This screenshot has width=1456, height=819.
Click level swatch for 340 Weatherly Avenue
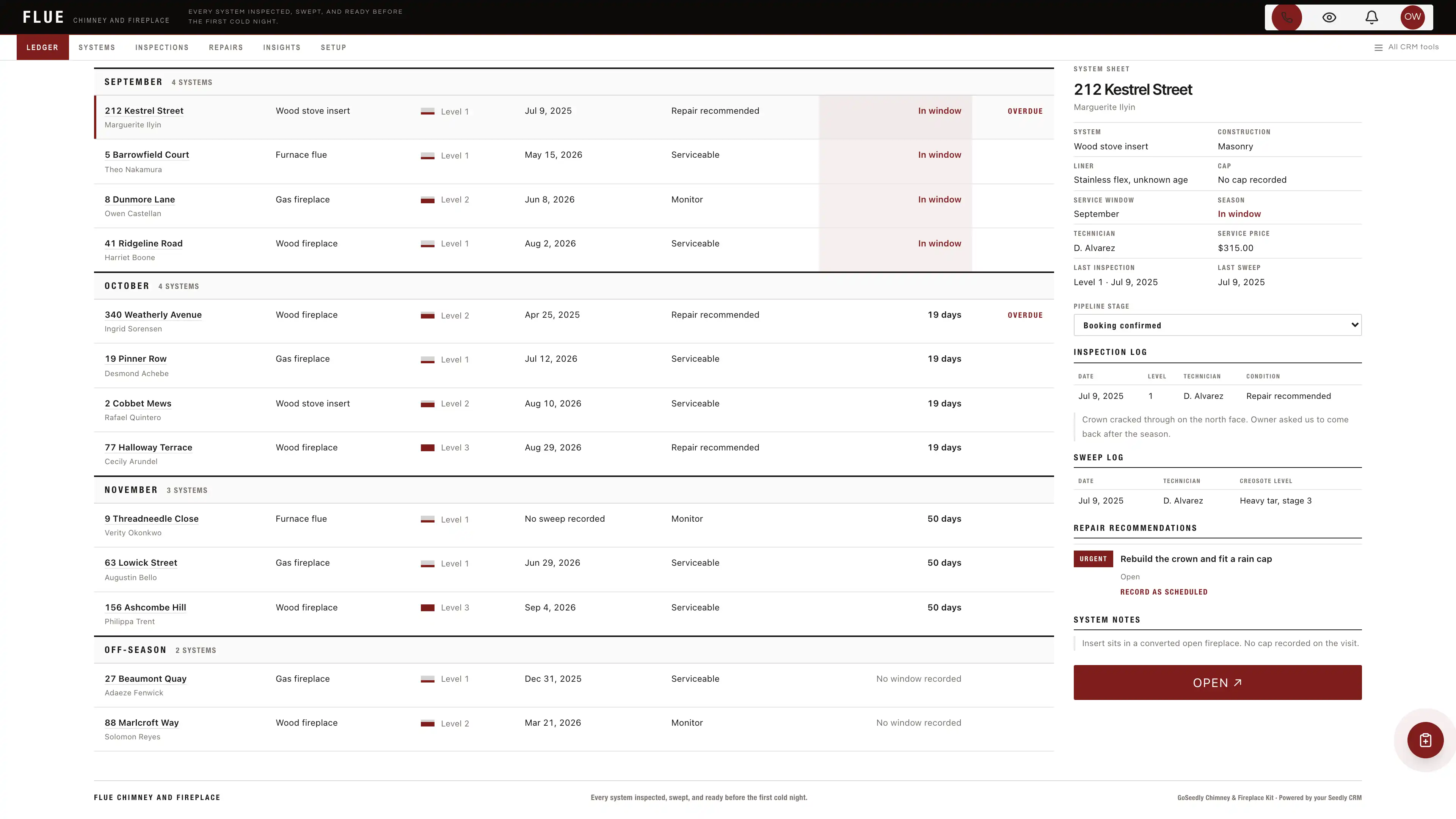[x=427, y=315]
